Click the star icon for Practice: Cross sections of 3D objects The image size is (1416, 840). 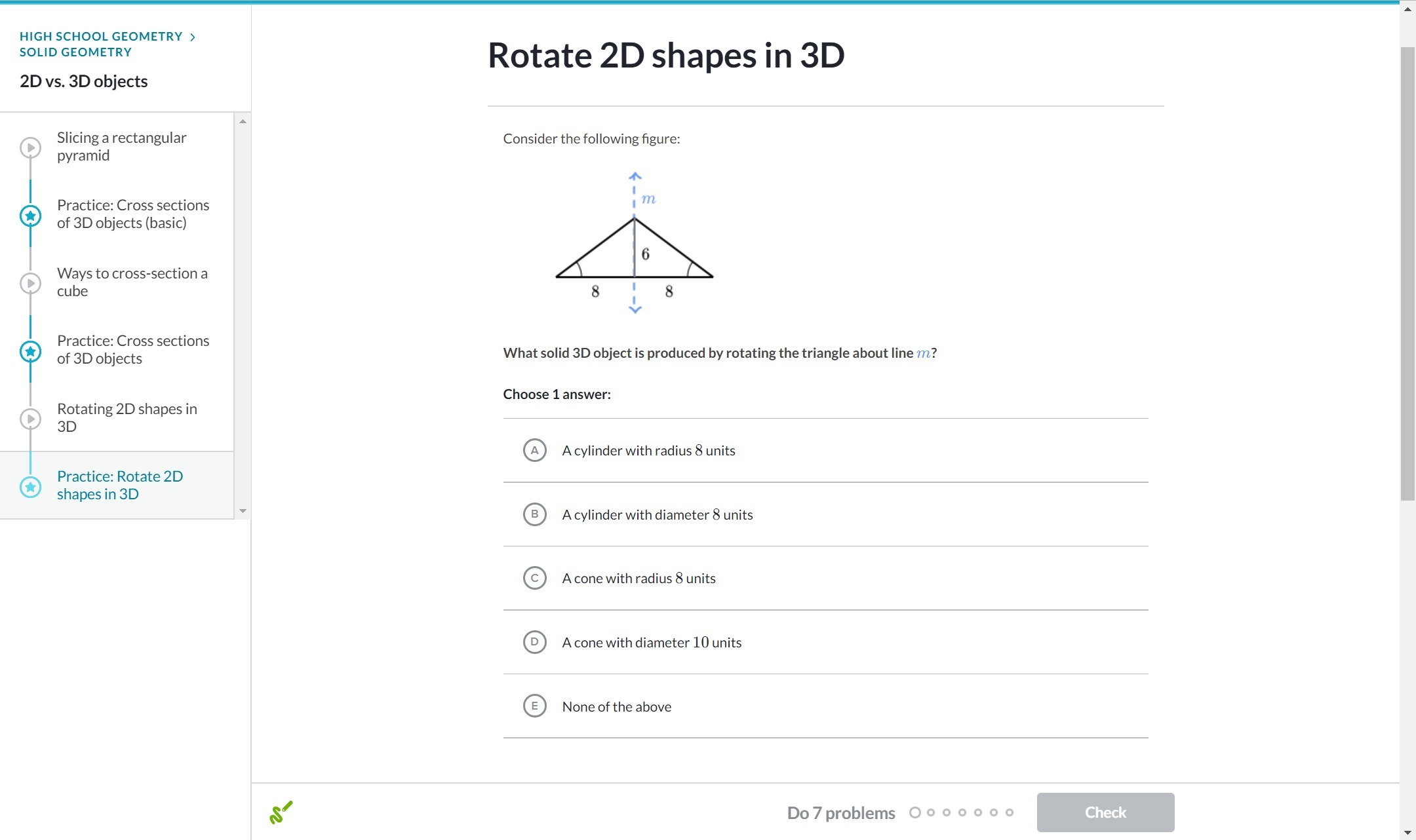tap(30, 351)
